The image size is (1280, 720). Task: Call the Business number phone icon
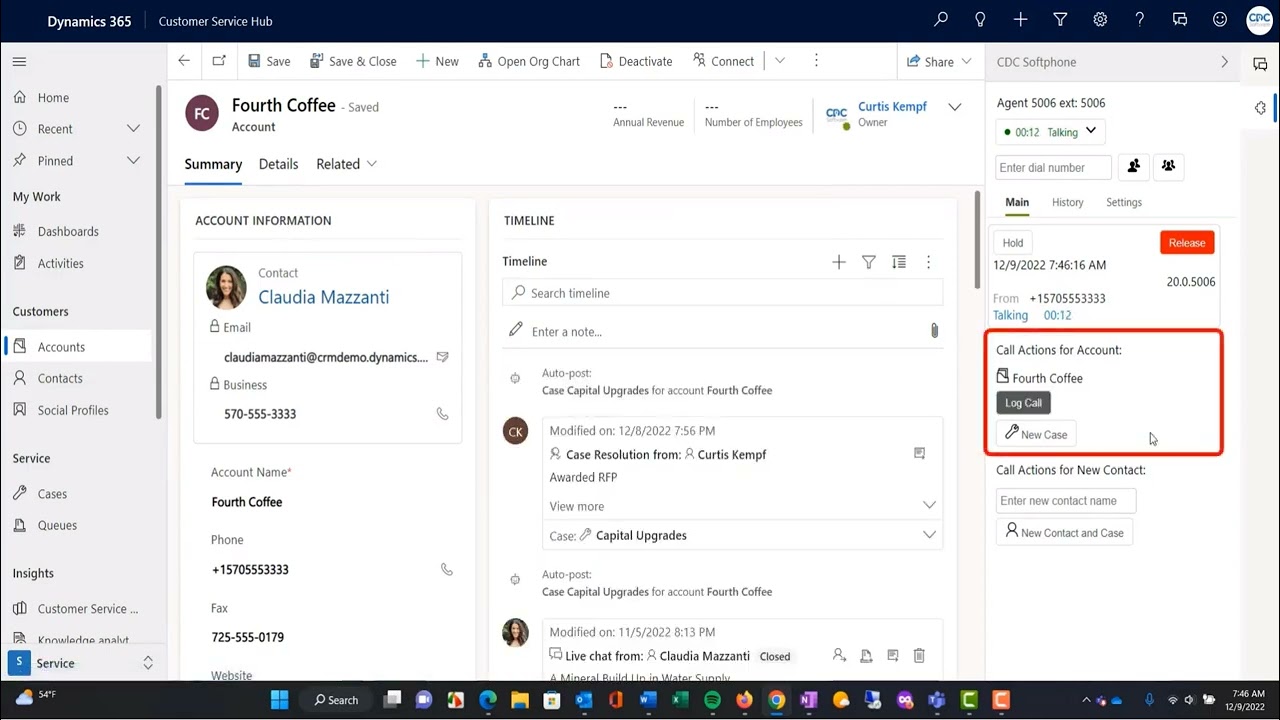coord(442,414)
